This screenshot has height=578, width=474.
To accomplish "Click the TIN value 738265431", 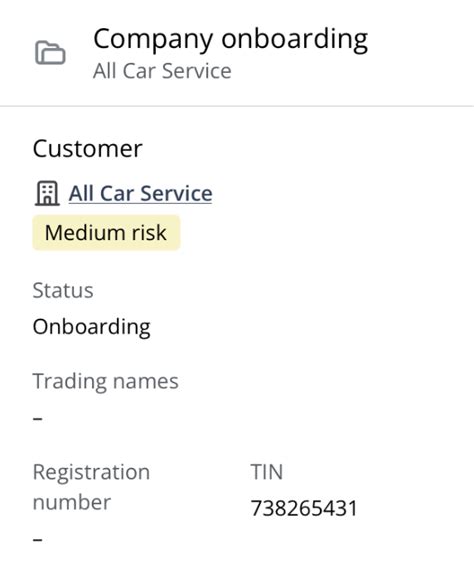I will point(304,508).
